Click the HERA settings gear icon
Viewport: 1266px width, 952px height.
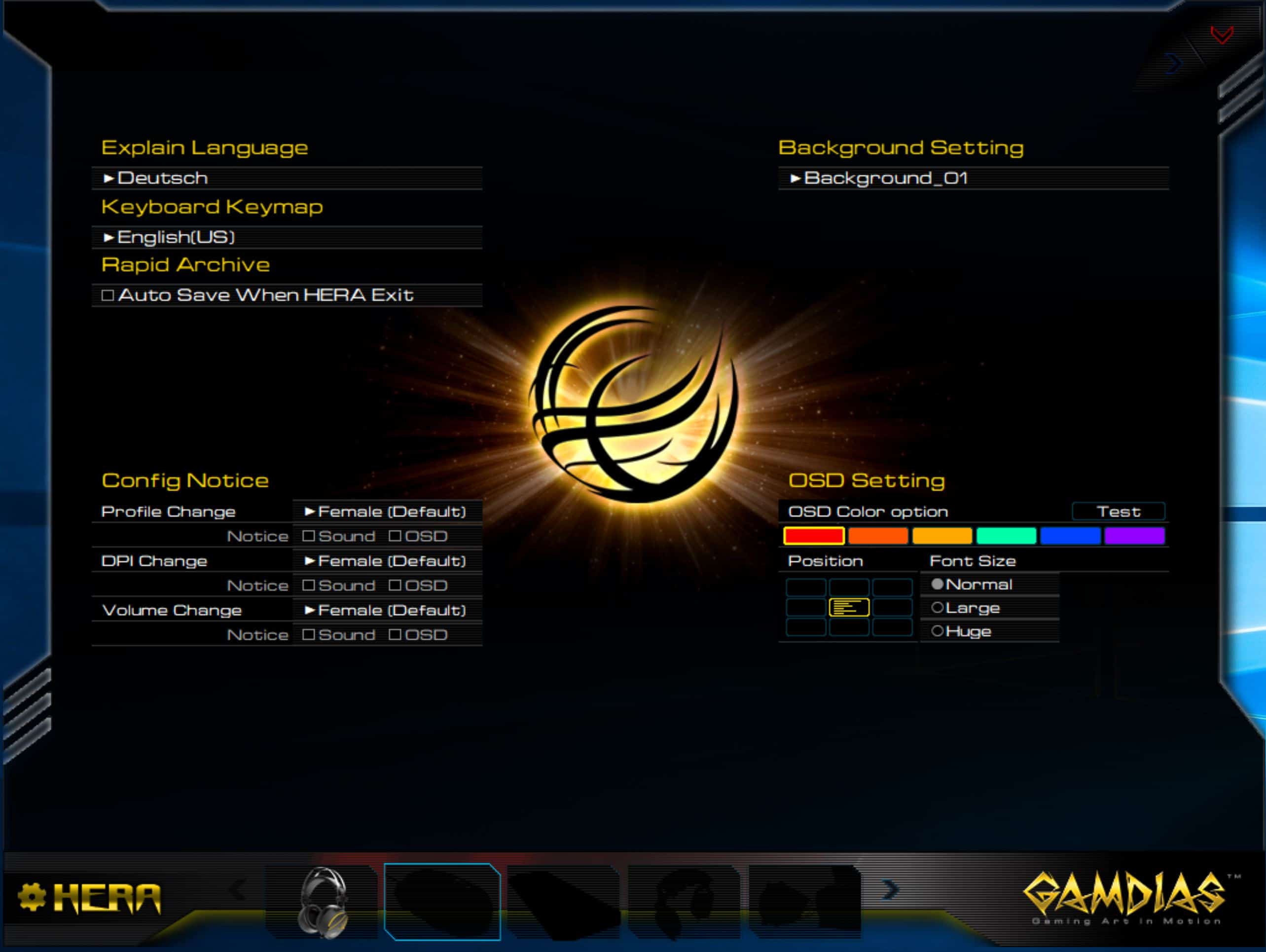(x=32, y=896)
